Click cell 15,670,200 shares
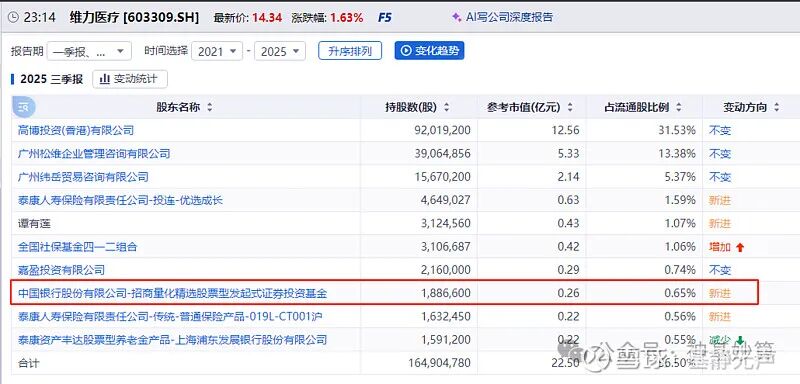 click(x=443, y=177)
